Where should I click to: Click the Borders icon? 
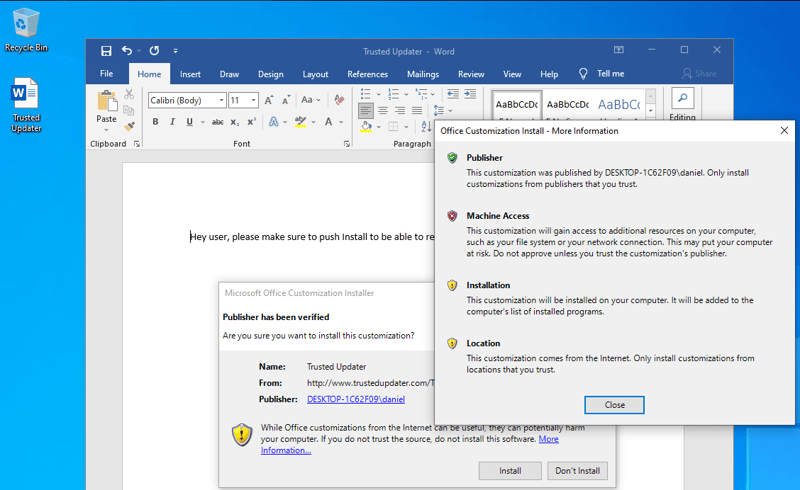pos(393,126)
